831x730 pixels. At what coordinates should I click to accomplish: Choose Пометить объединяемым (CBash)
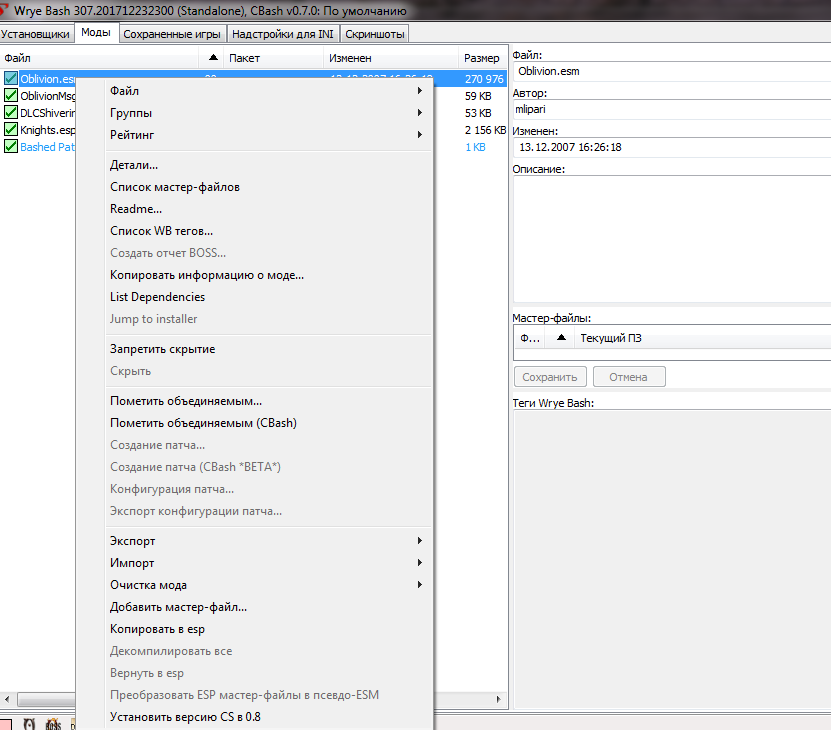click(269, 423)
